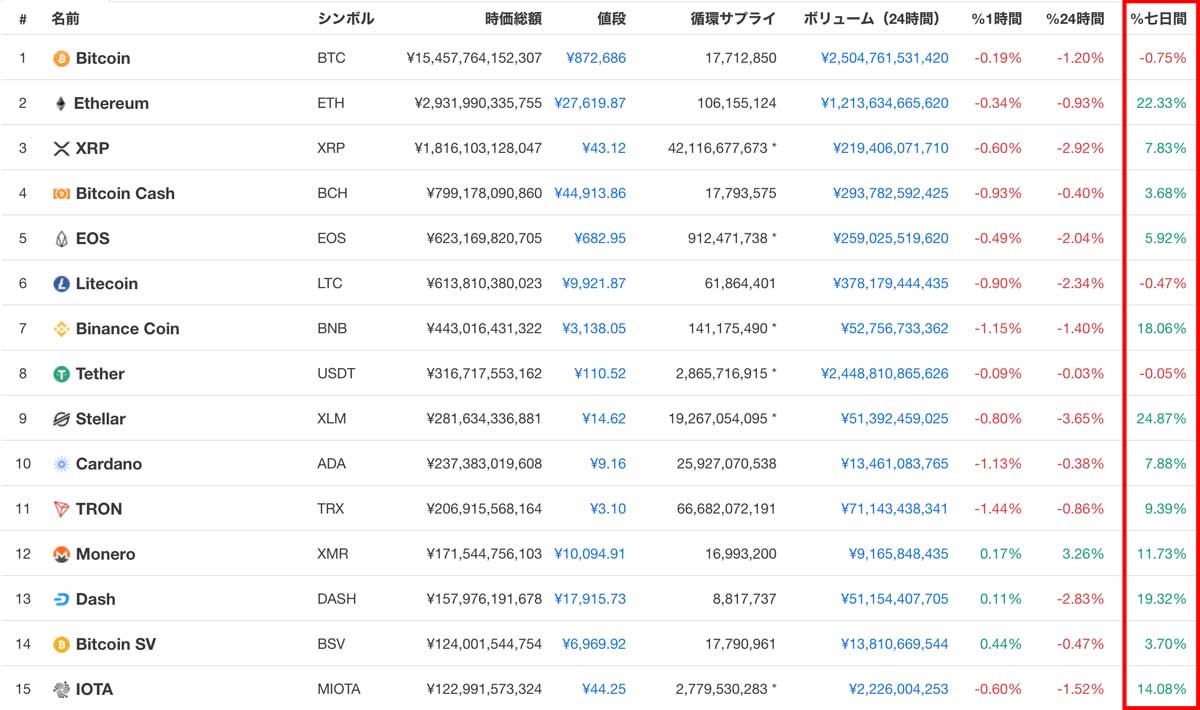Click the Litecoin logo icon
The height and width of the screenshot is (710, 1200).
pos(61,283)
